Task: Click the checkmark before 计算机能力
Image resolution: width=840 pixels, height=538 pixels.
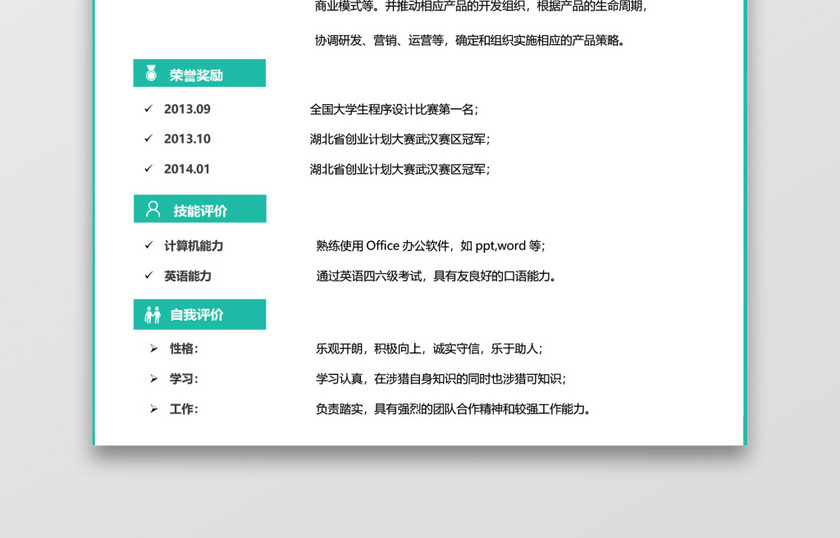Action: 148,245
